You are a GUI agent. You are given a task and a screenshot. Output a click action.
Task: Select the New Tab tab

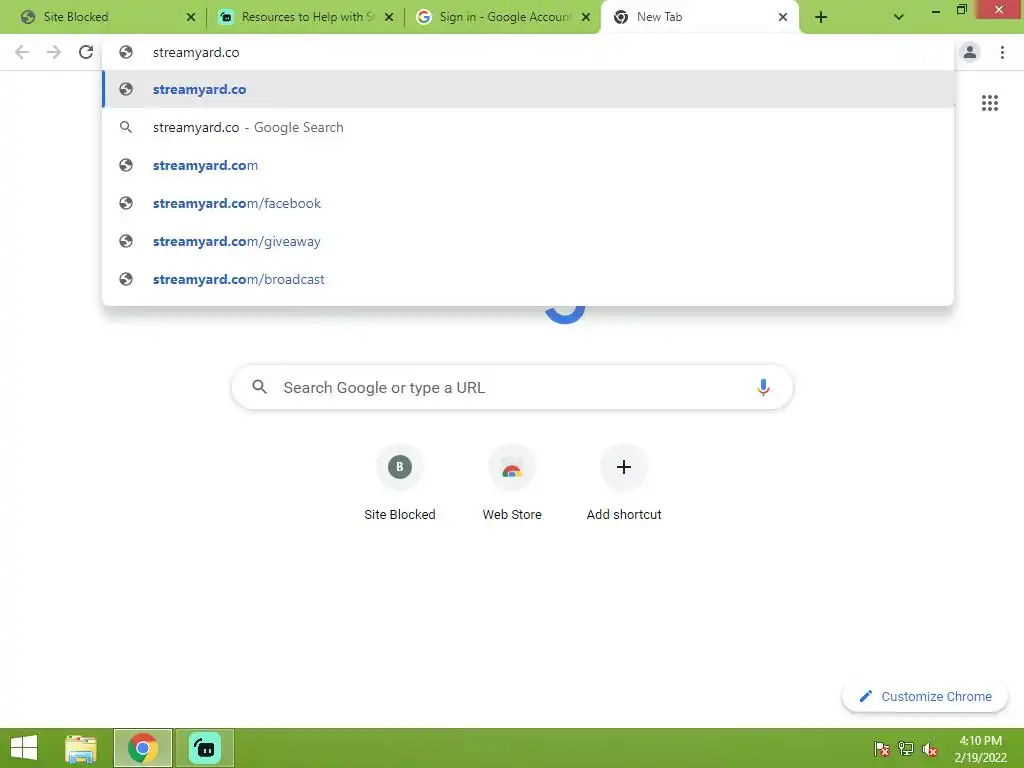tap(699, 17)
